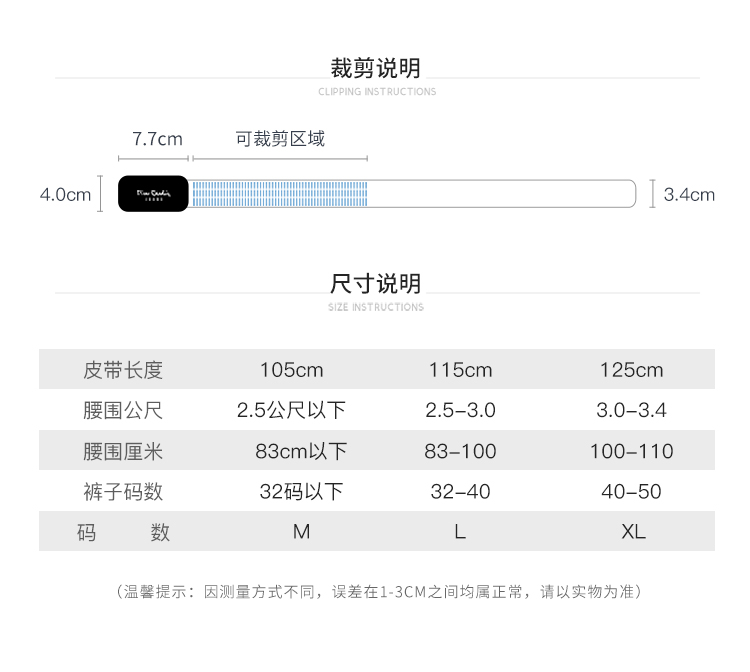This screenshot has height=672, width=750.
Task: Select the 32码以下 pants size cell
Action: point(301,492)
